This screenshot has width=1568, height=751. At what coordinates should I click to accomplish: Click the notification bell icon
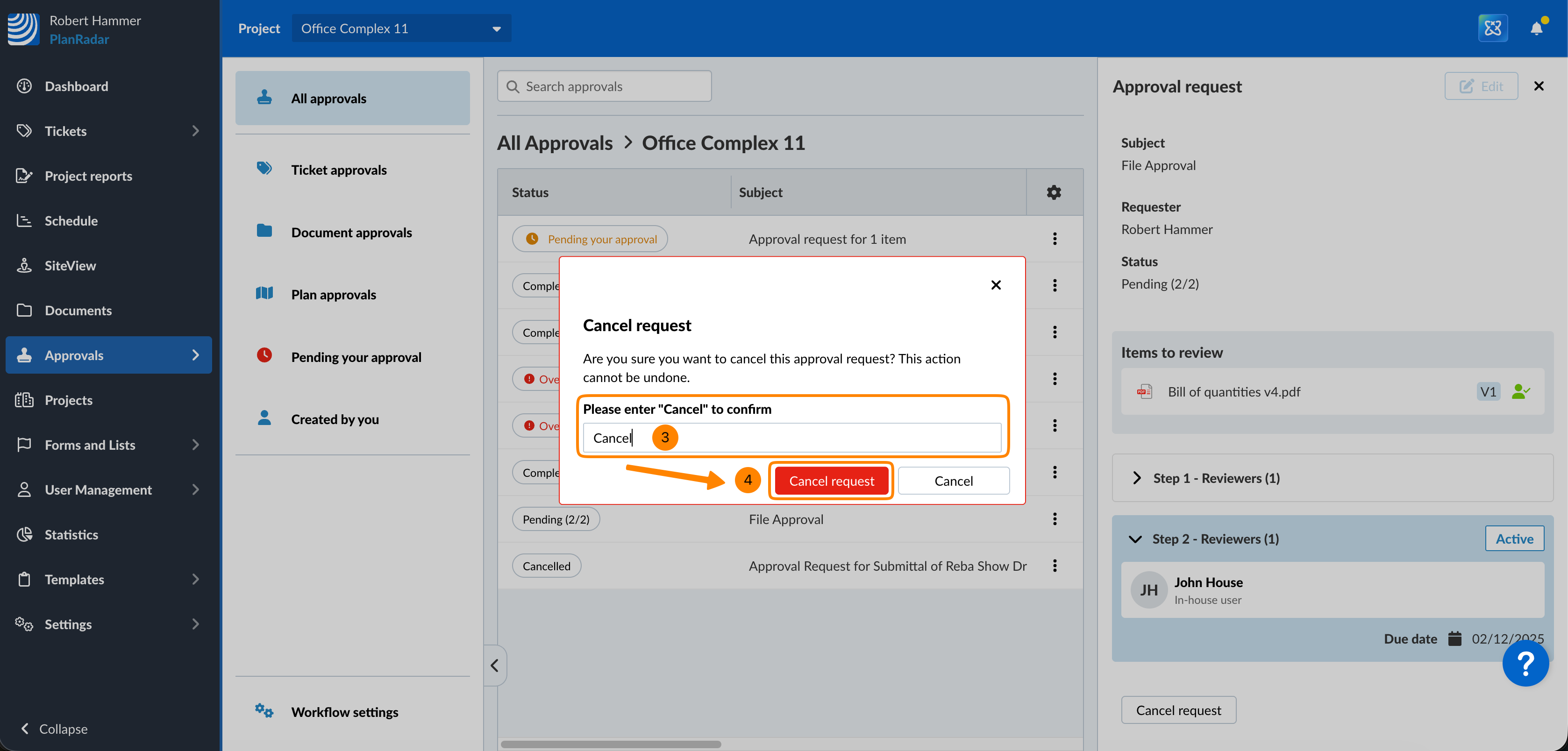[x=1536, y=28]
